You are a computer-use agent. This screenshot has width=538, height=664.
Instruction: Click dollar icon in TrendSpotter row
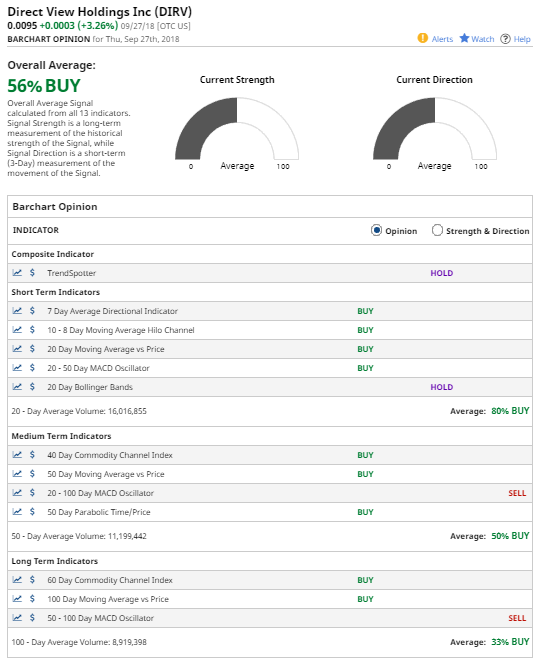click(x=32, y=273)
